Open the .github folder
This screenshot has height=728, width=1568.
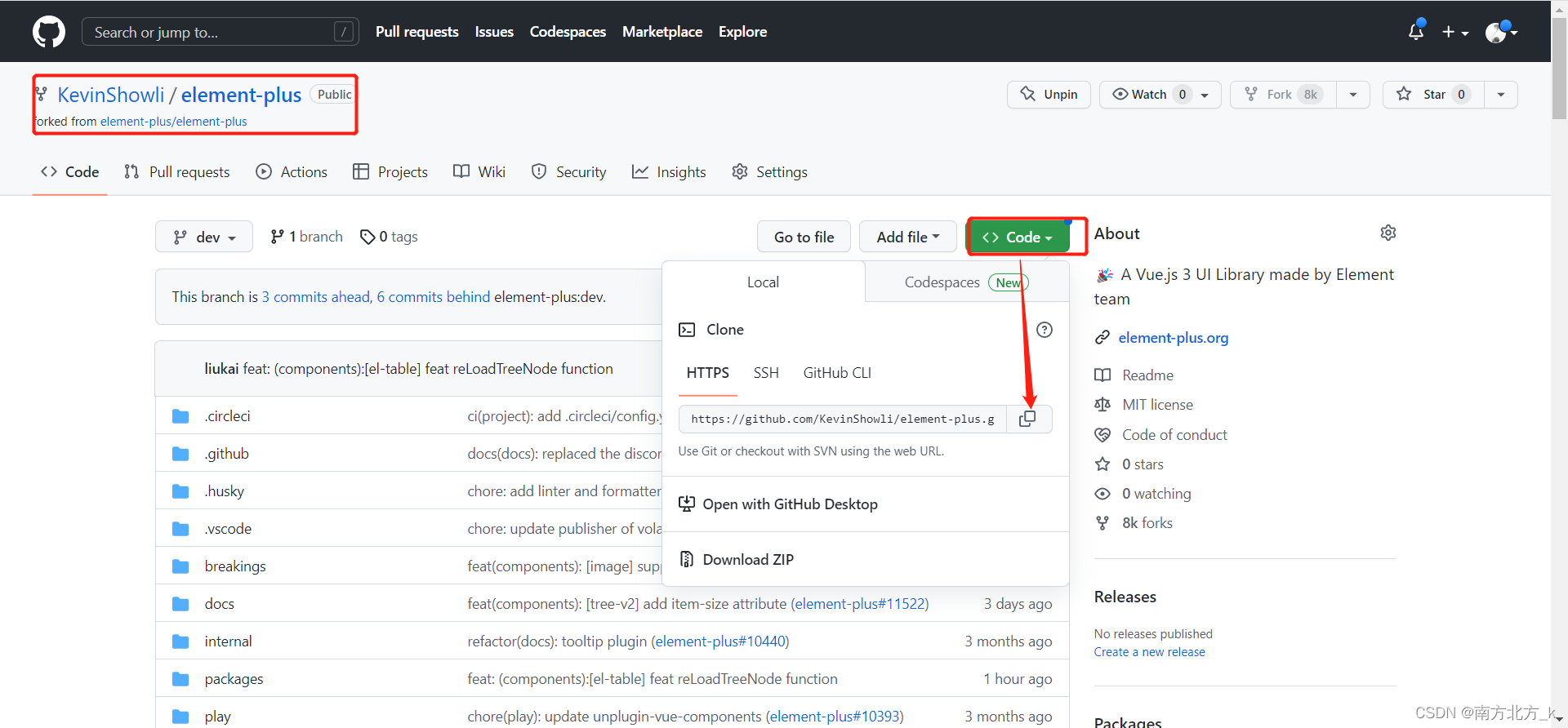tap(227, 454)
